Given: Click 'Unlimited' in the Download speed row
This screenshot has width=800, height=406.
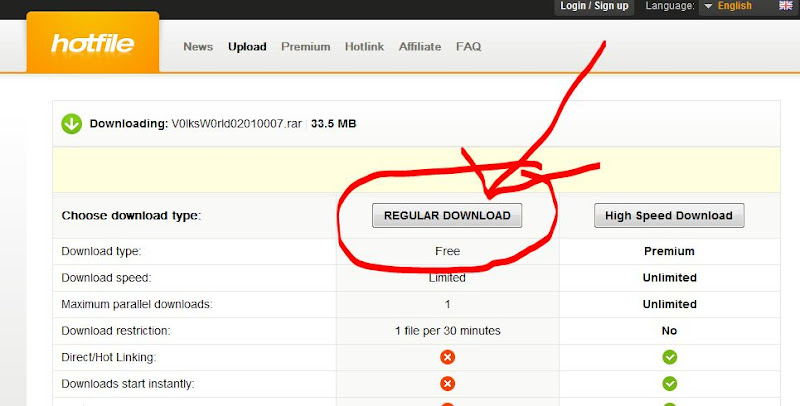Looking at the screenshot, I should click(x=669, y=277).
